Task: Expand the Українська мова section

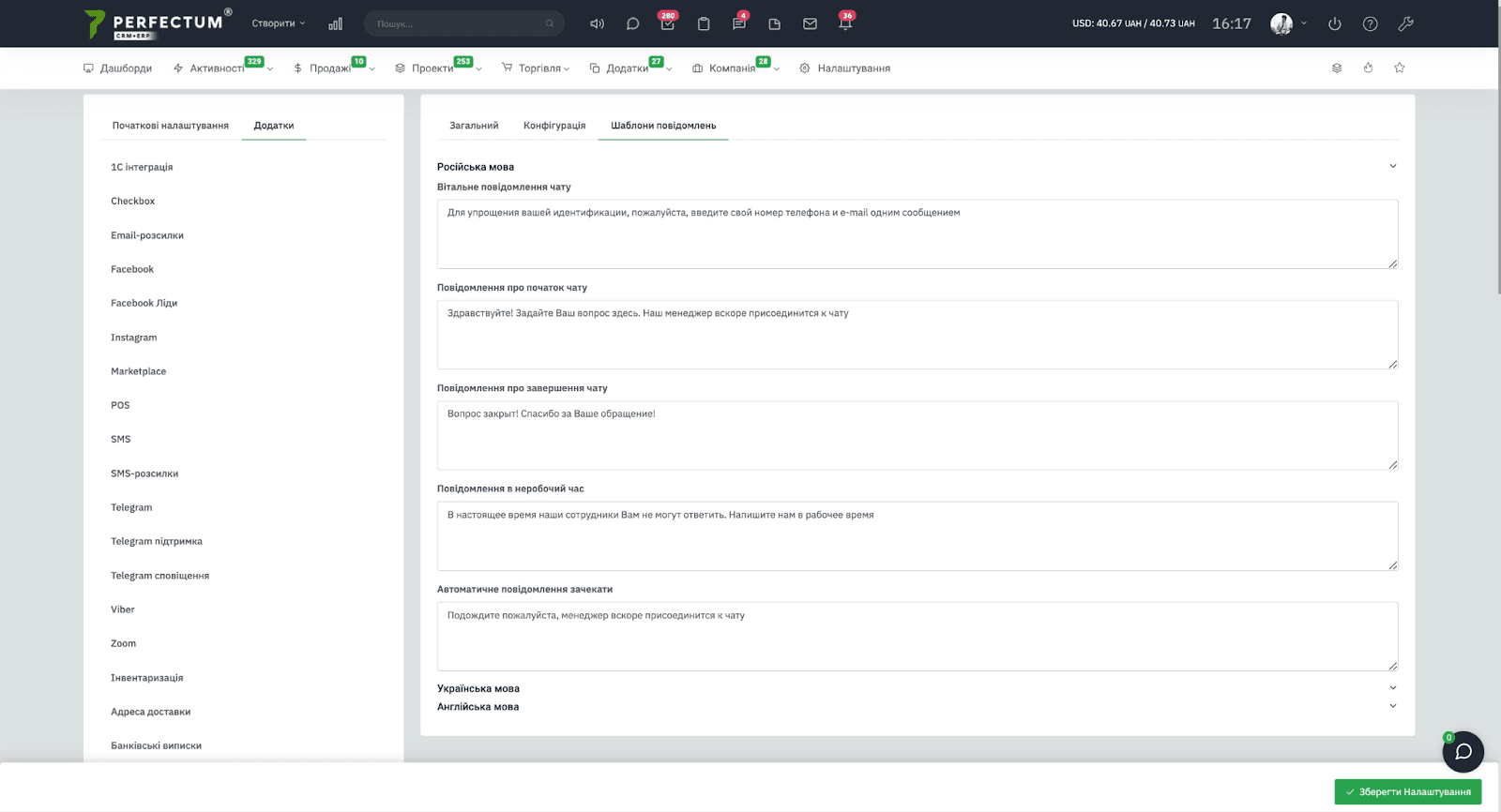Action: pyautogui.click(x=917, y=688)
